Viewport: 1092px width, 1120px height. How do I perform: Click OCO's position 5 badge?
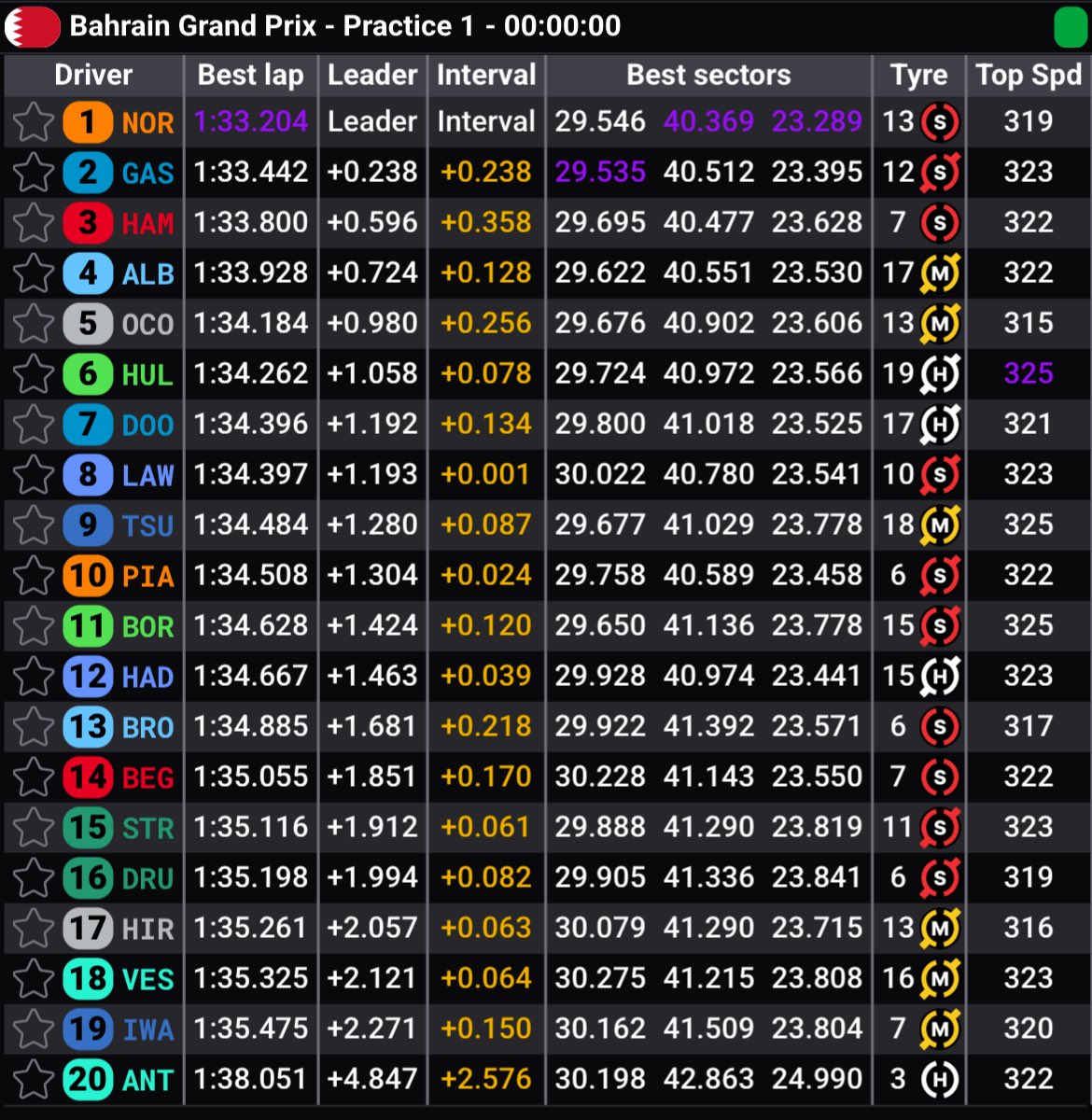point(88,324)
